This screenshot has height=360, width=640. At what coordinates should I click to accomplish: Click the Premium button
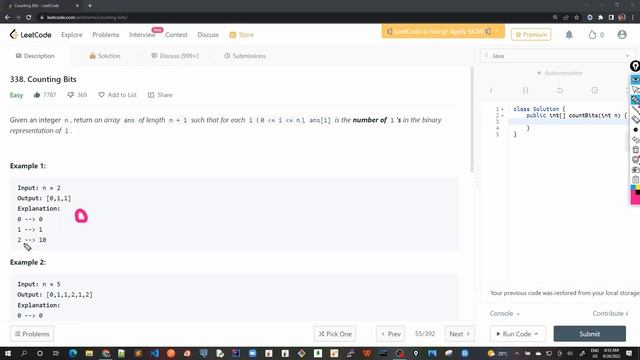pos(531,35)
